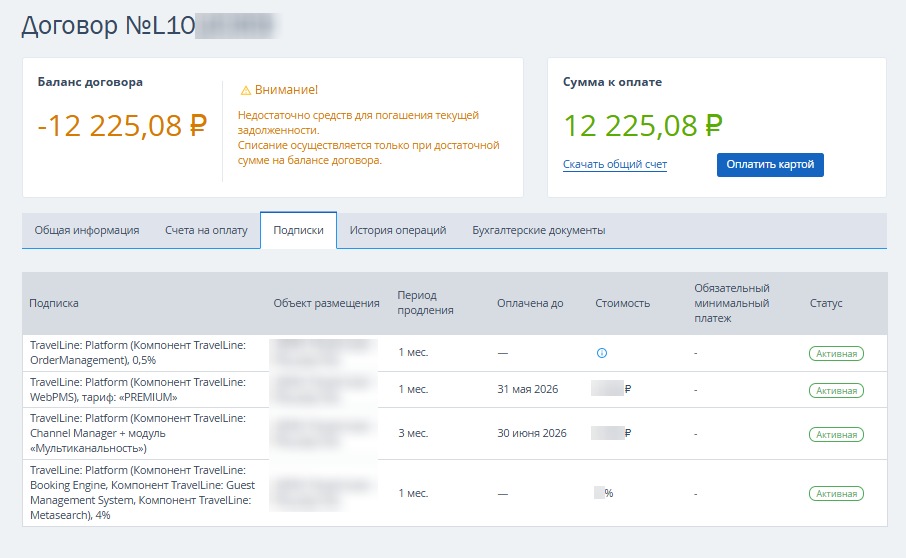Image resolution: width=906 pixels, height=558 pixels.
Task: Select the WebPMS тариф «PREMIUM» subscription name
Action: [138, 389]
